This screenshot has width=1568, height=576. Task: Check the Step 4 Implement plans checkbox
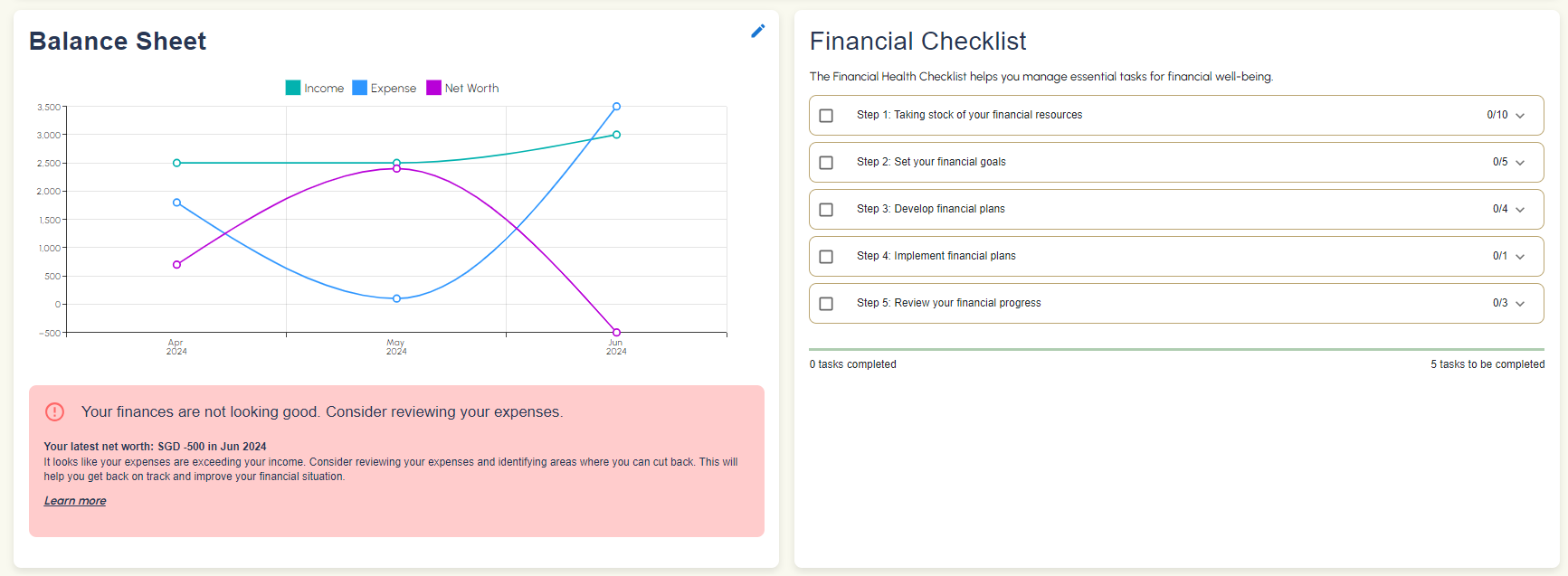pyautogui.click(x=826, y=257)
